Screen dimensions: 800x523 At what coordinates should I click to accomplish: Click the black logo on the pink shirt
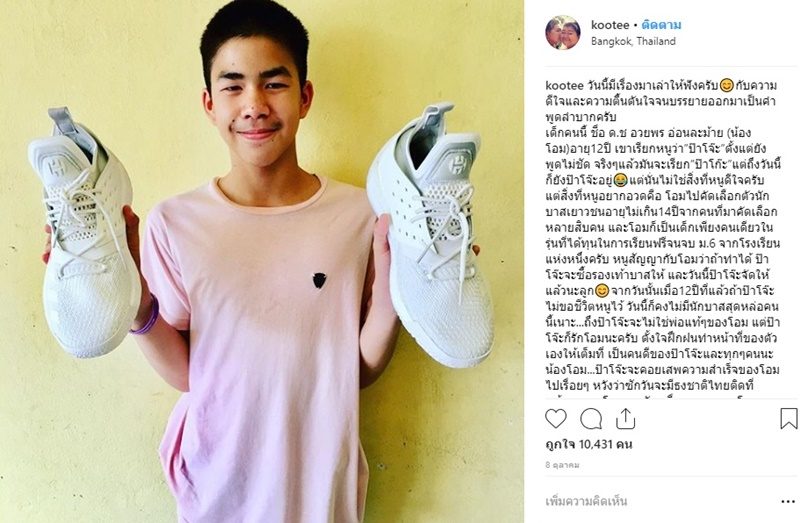click(319, 281)
